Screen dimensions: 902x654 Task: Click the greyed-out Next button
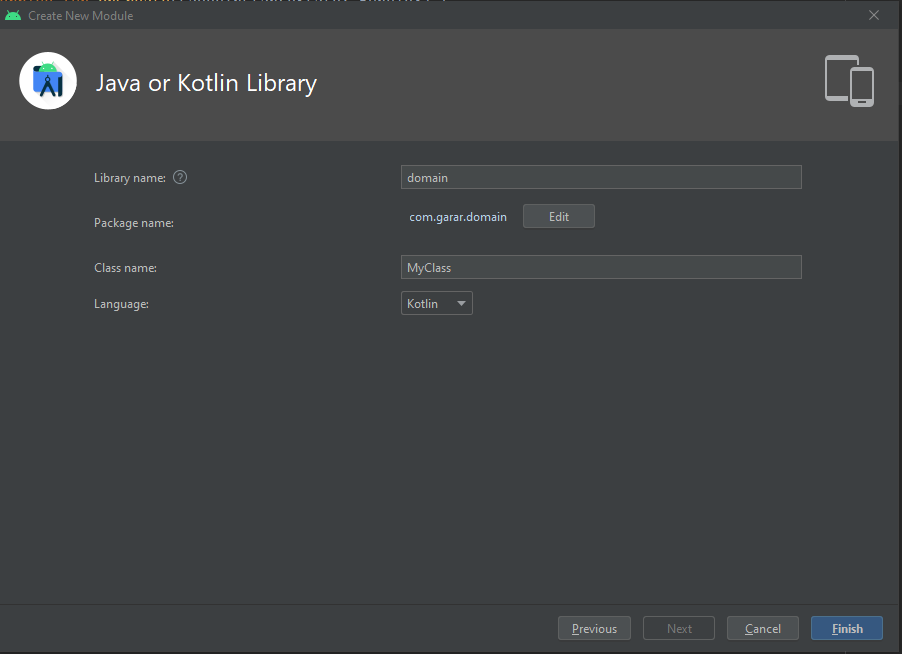(x=679, y=628)
